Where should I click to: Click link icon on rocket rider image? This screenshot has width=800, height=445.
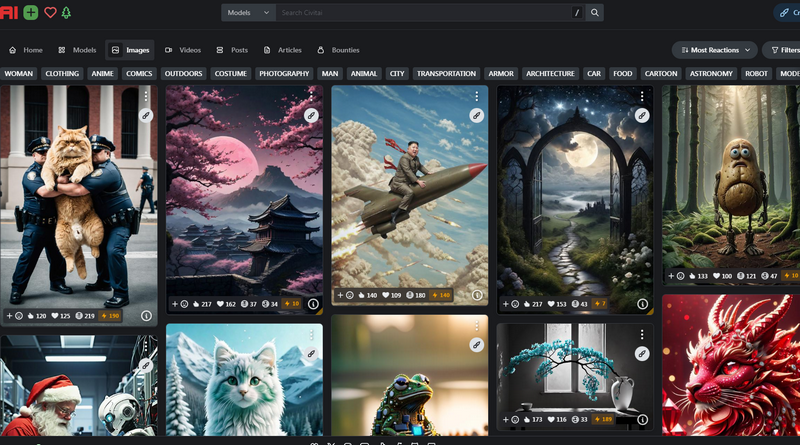477,115
